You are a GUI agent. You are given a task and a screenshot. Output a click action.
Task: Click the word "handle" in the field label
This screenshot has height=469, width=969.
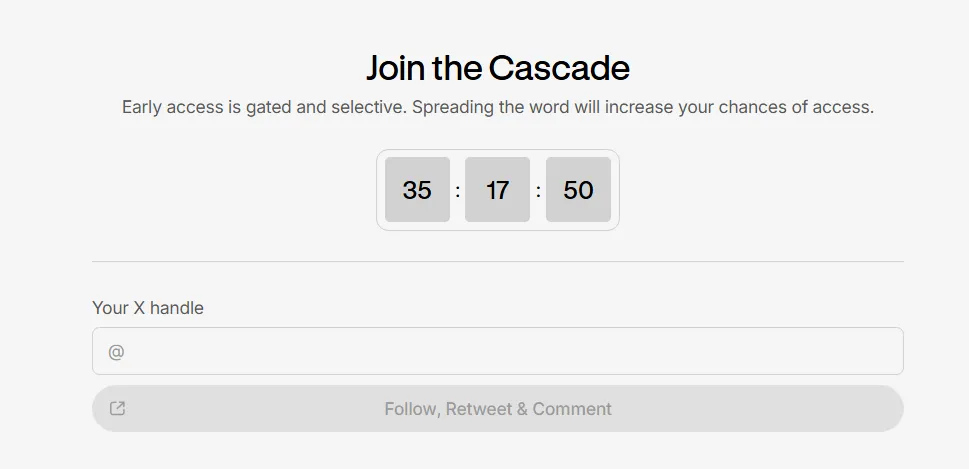177,308
